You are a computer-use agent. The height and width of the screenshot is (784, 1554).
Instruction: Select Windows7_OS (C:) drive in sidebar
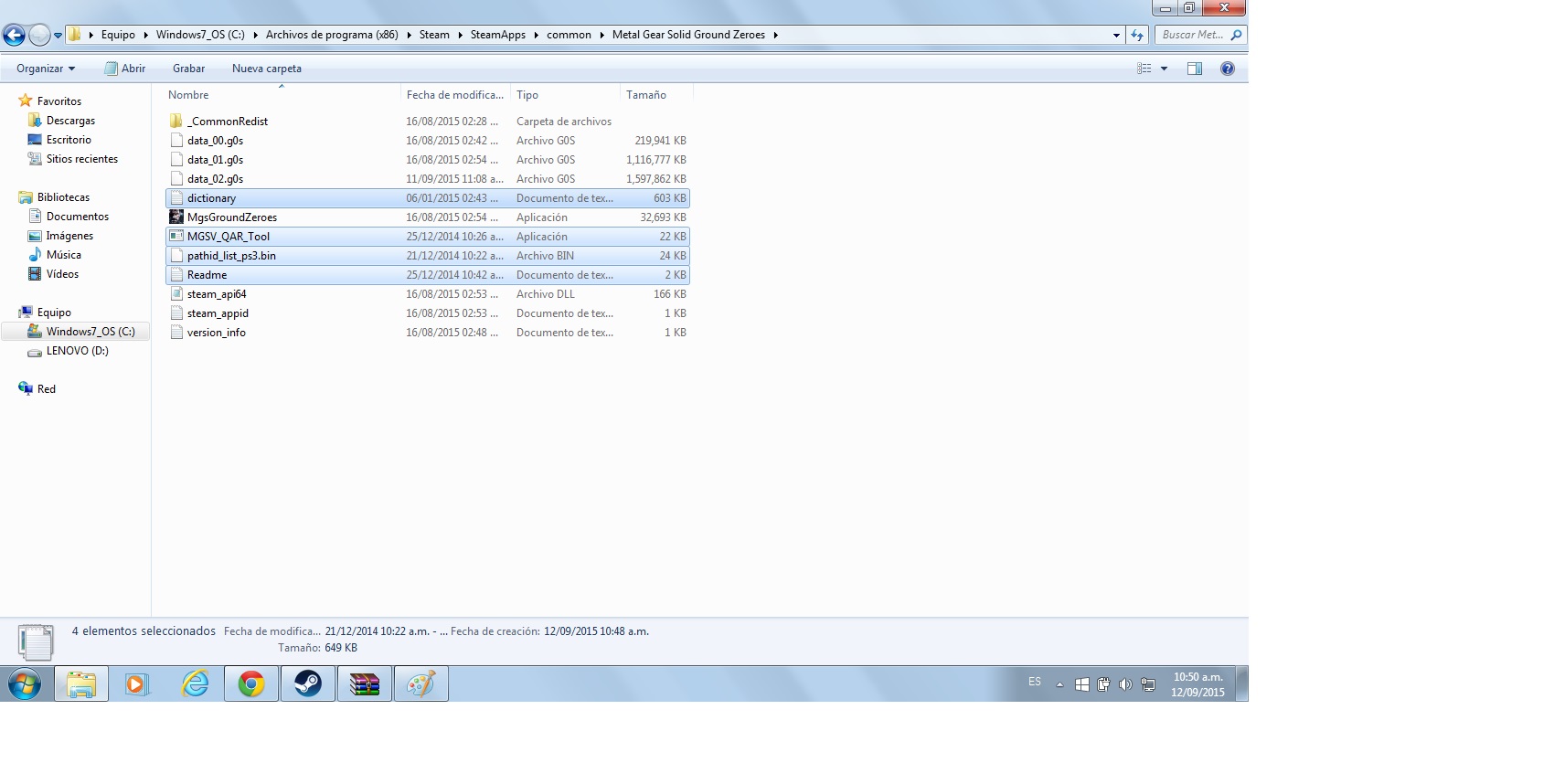coord(76,332)
